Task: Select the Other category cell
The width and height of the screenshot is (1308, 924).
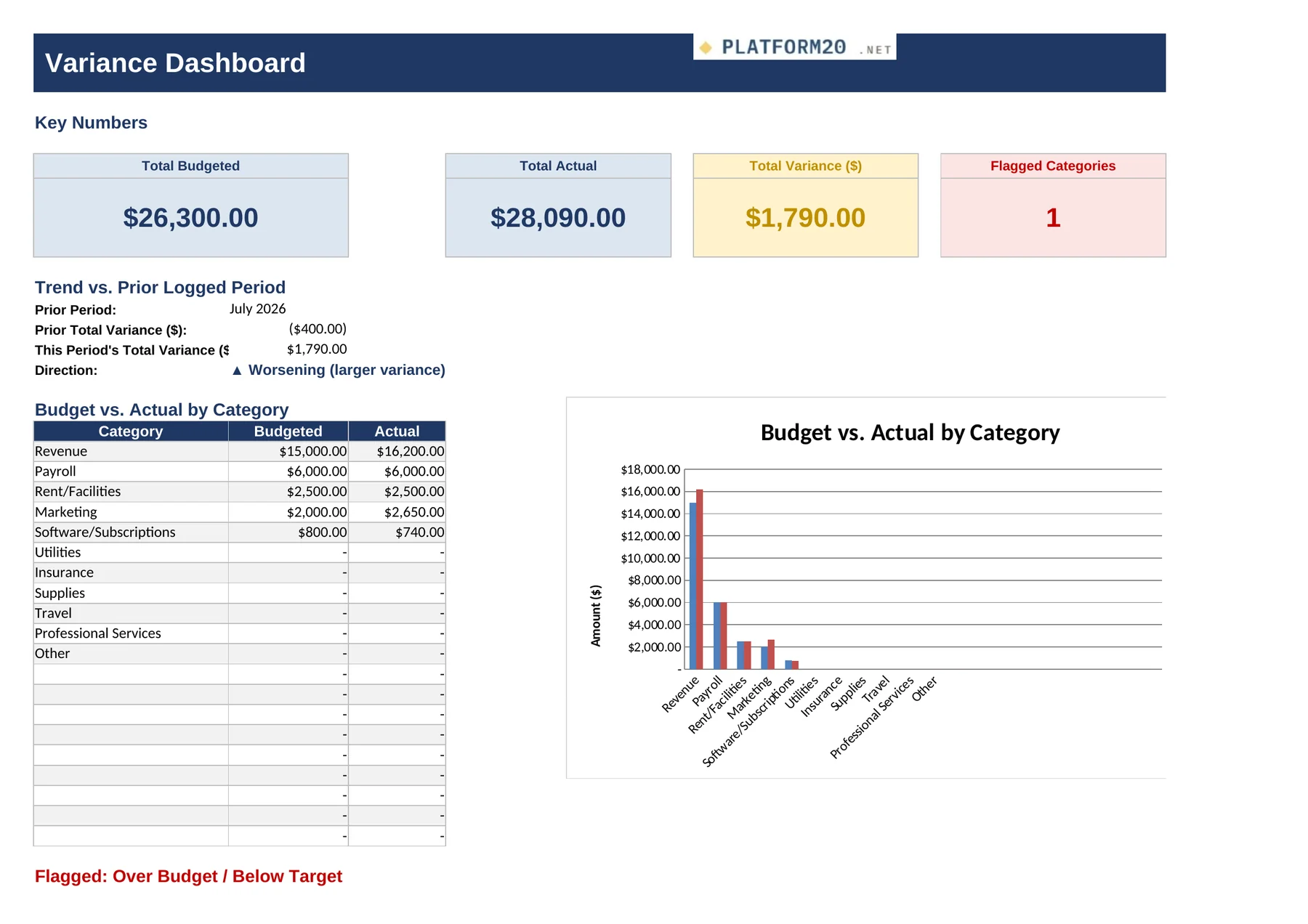Action: pos(131,654)
